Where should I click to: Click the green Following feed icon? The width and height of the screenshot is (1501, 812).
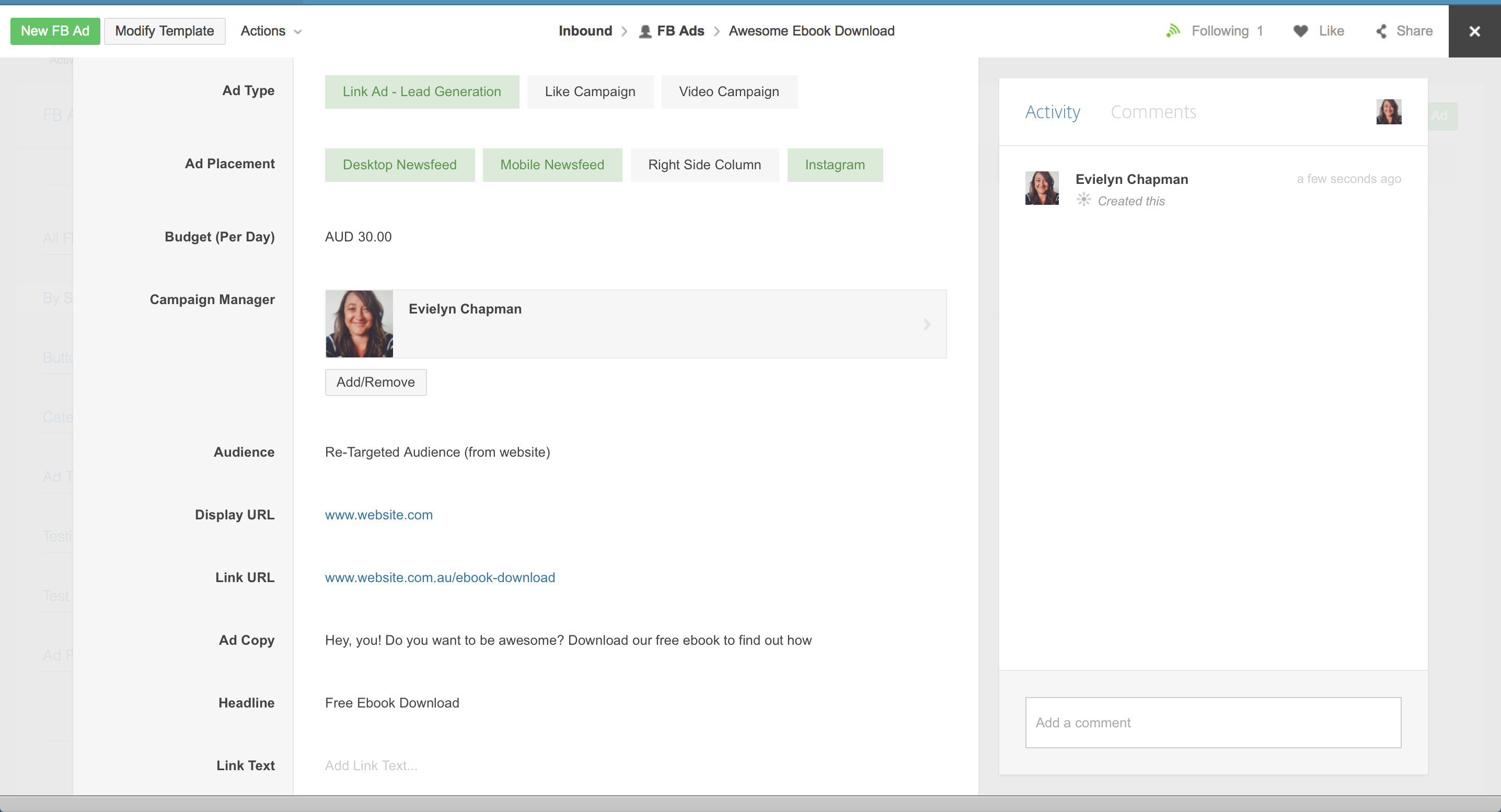pos(1173,31)
